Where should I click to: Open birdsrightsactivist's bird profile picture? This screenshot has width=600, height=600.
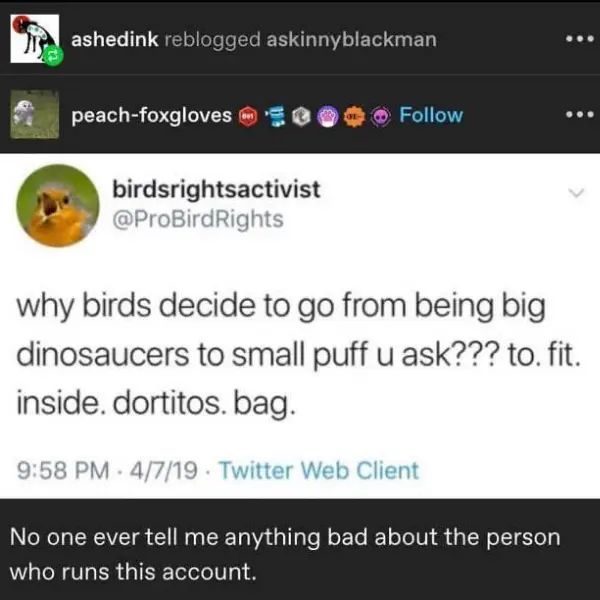(58, 205)
